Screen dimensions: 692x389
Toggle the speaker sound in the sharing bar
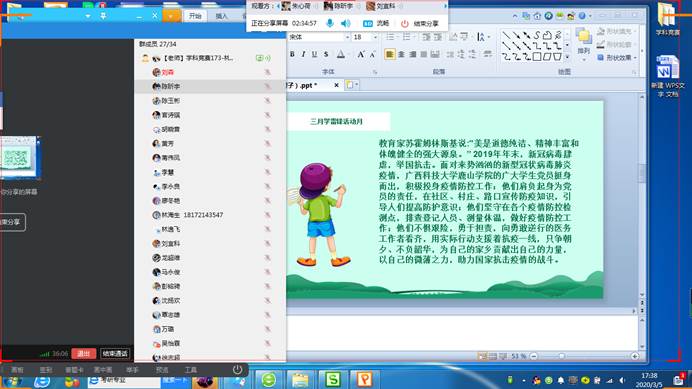pos(346,23)
